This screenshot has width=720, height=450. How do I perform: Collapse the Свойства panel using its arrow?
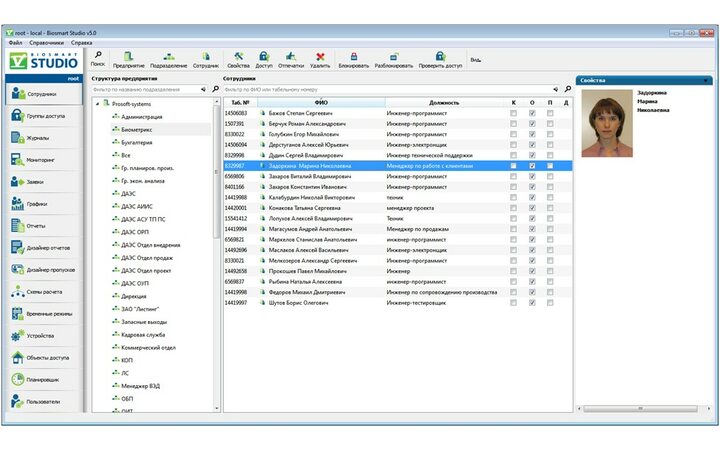pos(705,80)
